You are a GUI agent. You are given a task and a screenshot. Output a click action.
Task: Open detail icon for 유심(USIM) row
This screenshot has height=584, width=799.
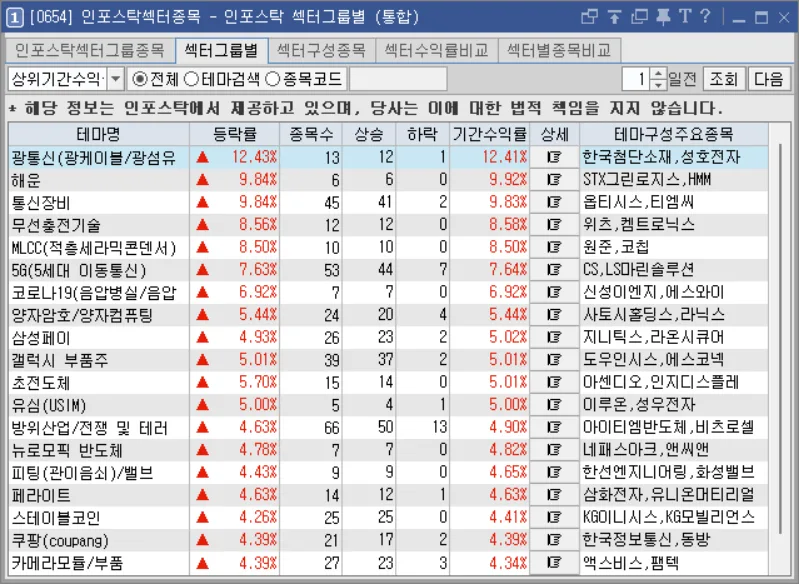click(554, 405)
